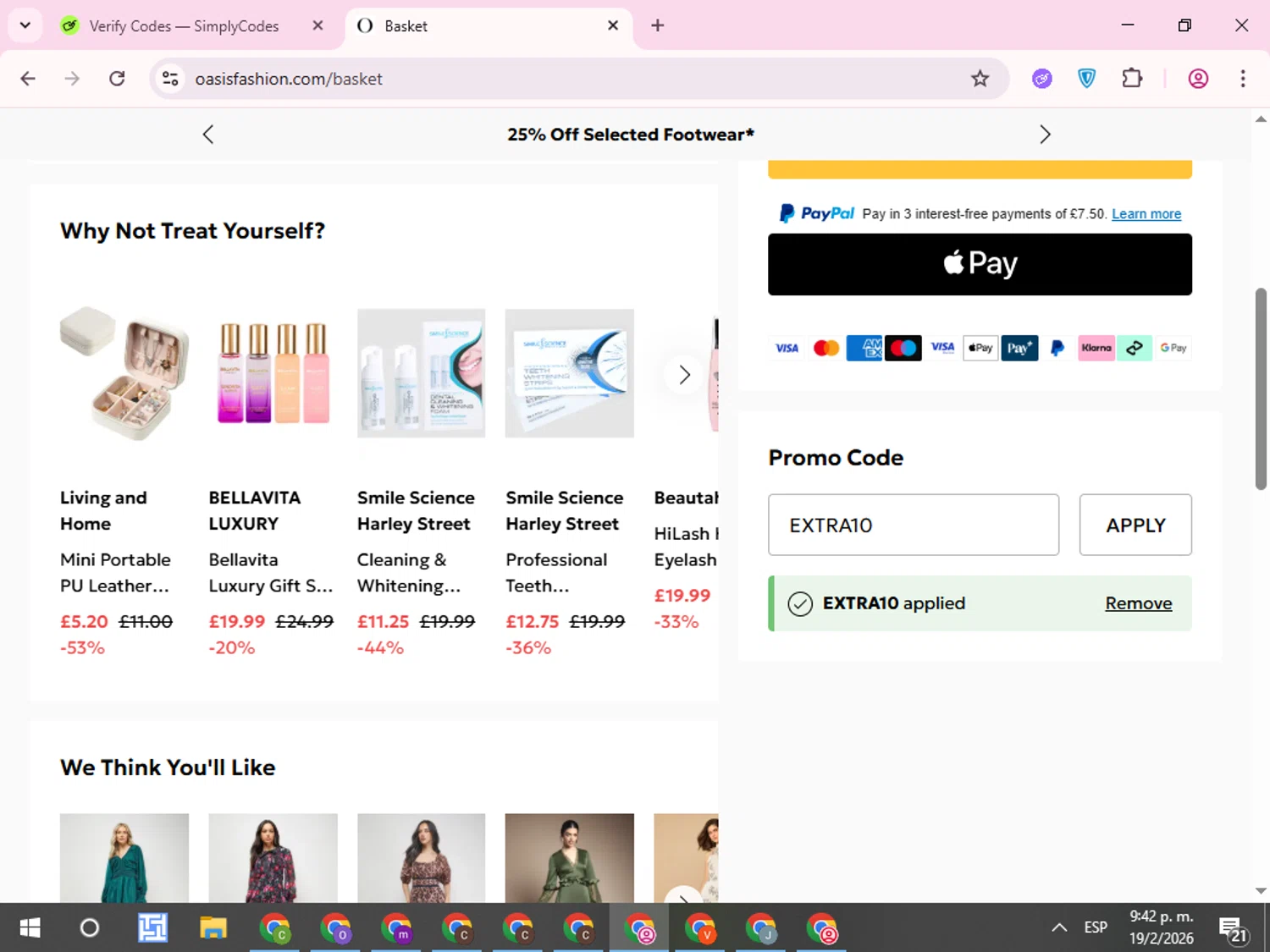Click the American Express payment icon

(864, 348)
